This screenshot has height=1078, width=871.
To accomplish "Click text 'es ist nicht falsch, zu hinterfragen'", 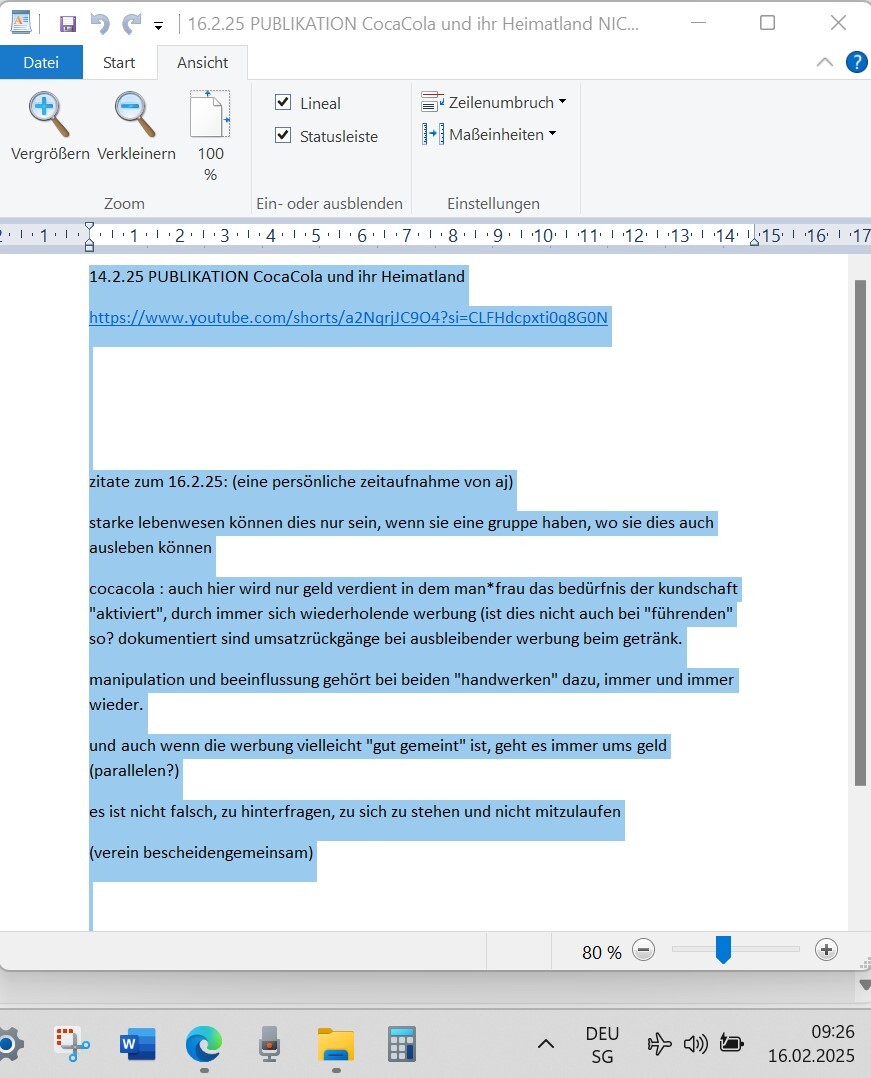I will [212, 811].
